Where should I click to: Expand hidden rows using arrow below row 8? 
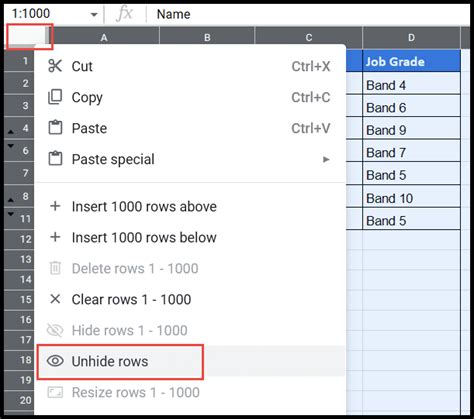11,200
